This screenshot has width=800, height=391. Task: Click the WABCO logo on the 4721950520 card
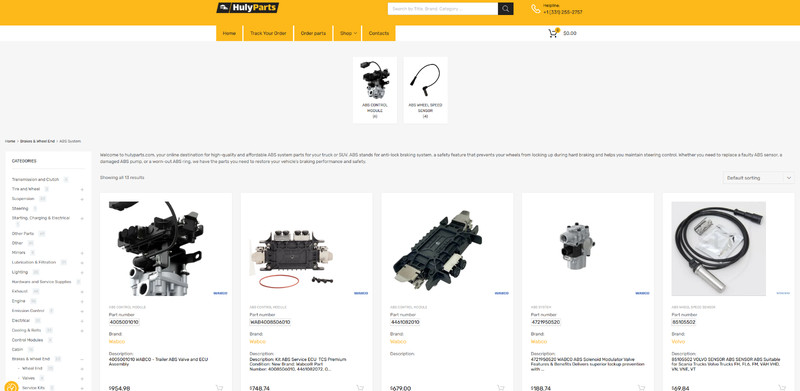tap(642, 294)
